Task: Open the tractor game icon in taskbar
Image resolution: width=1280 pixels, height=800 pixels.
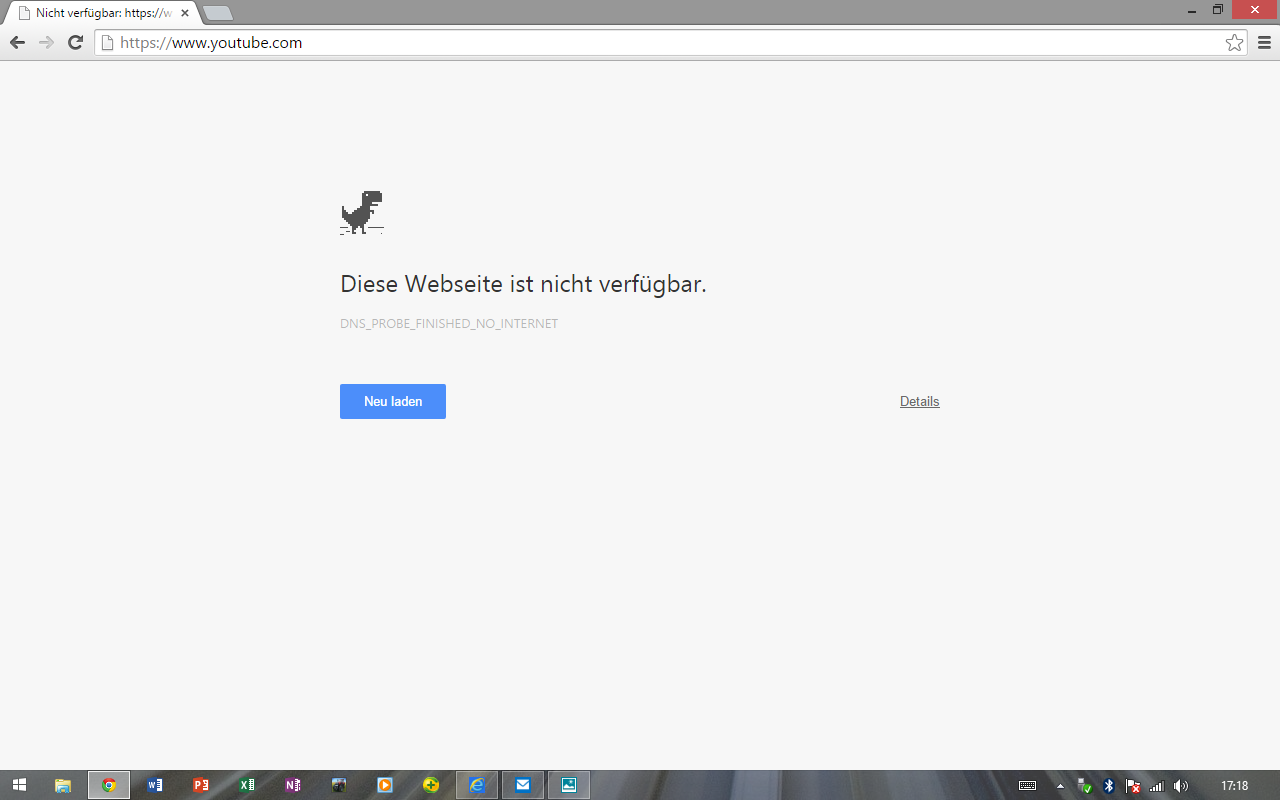Action: (x=339, y=785)
